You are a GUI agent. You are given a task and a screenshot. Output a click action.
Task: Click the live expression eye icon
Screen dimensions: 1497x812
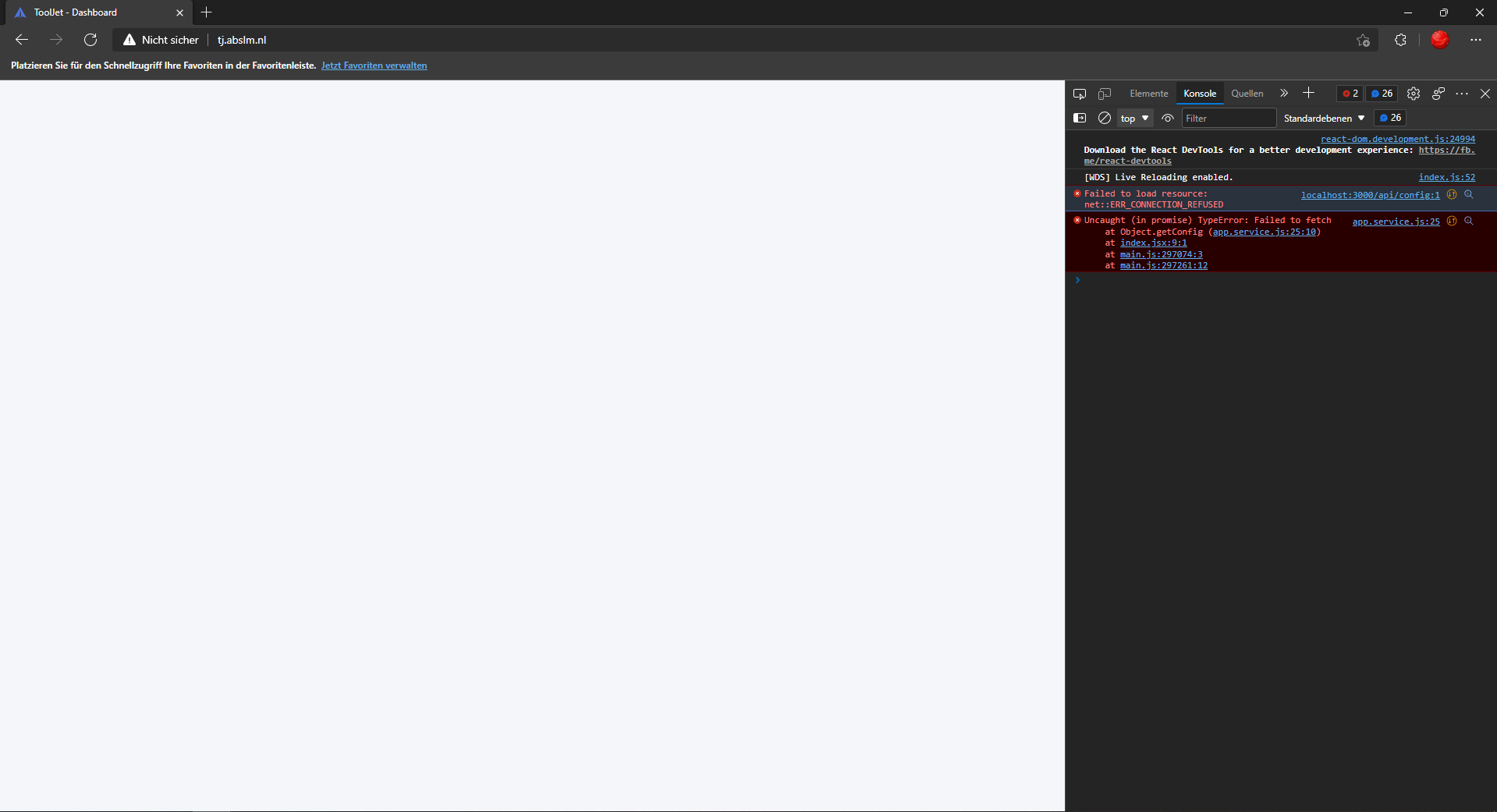(1167, 118)
